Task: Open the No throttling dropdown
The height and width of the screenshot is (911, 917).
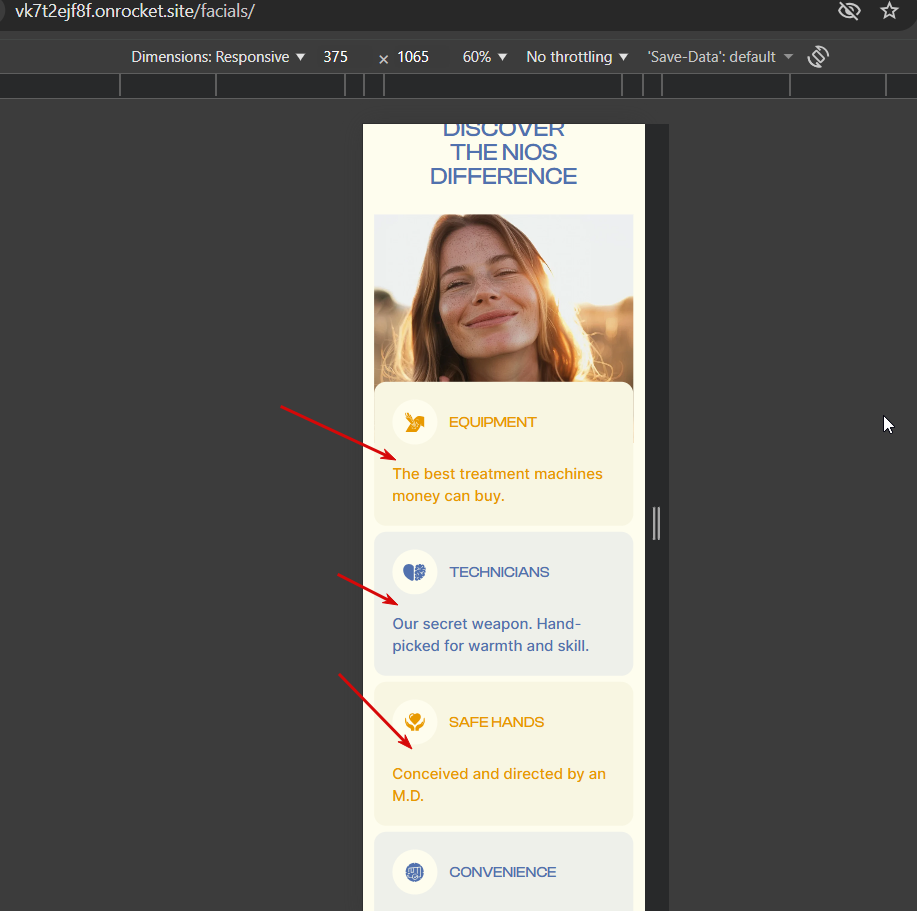Action: tap(577, 57)
